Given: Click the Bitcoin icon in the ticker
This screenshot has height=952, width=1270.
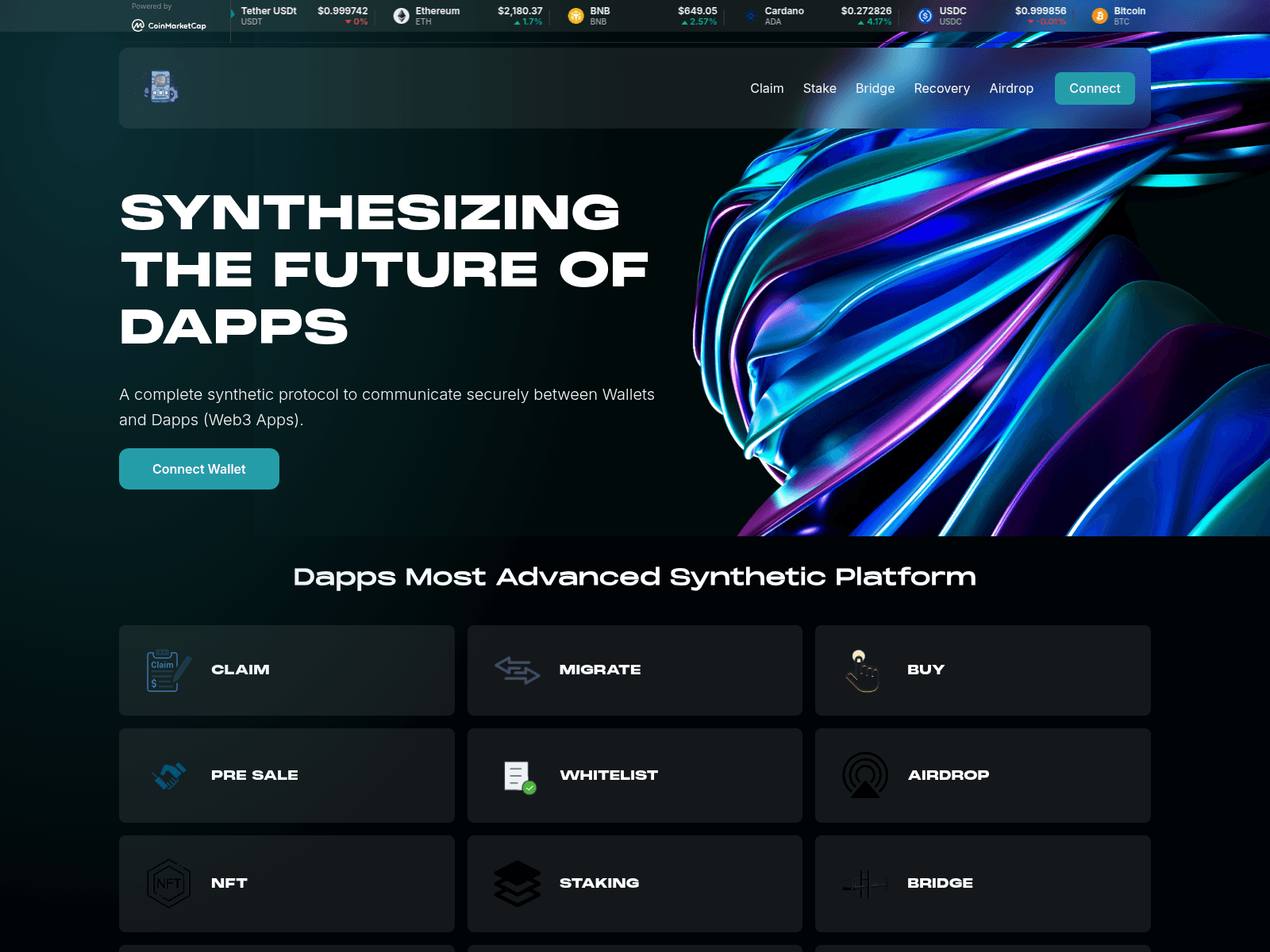Looking at the screenshot, I should click(x=1099, y=15).
